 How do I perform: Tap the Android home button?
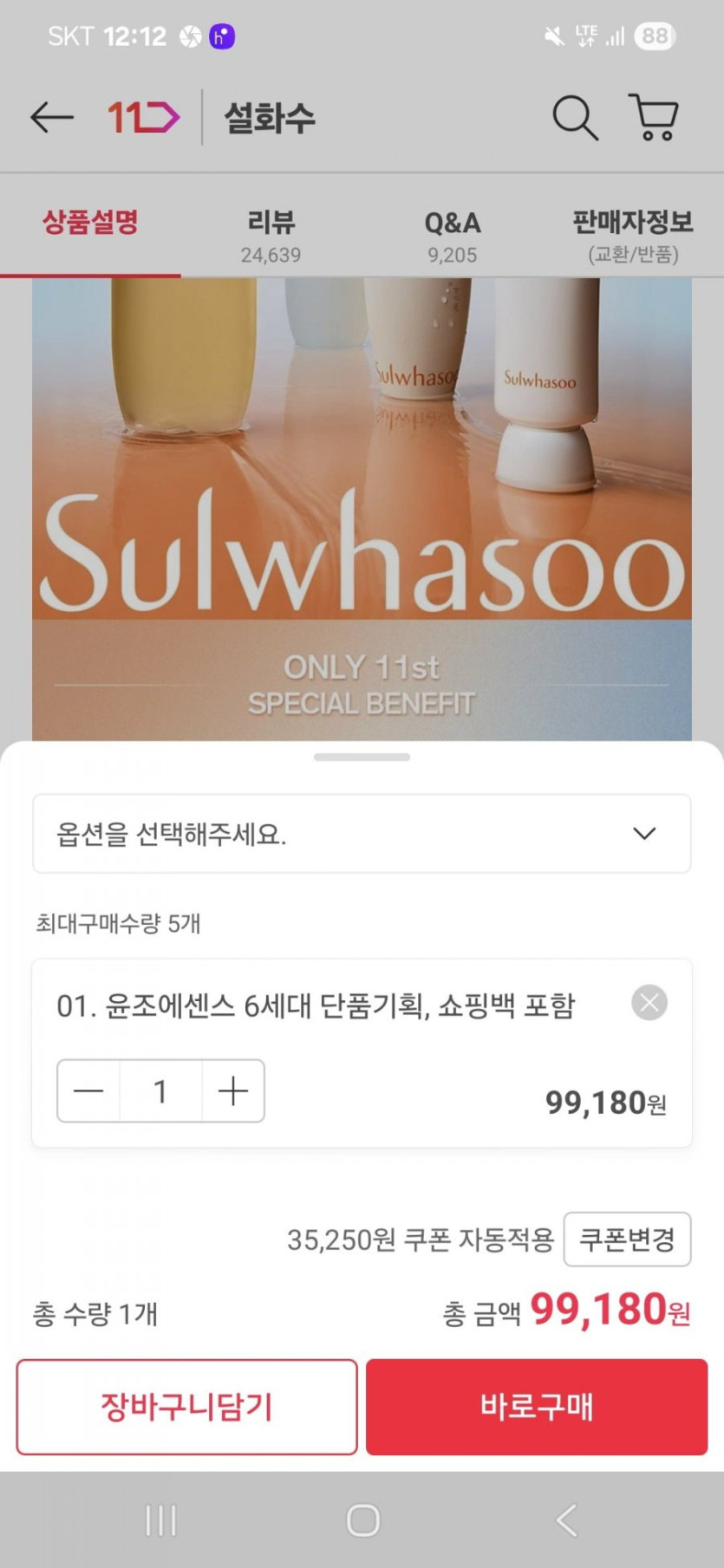point(362,1520)
